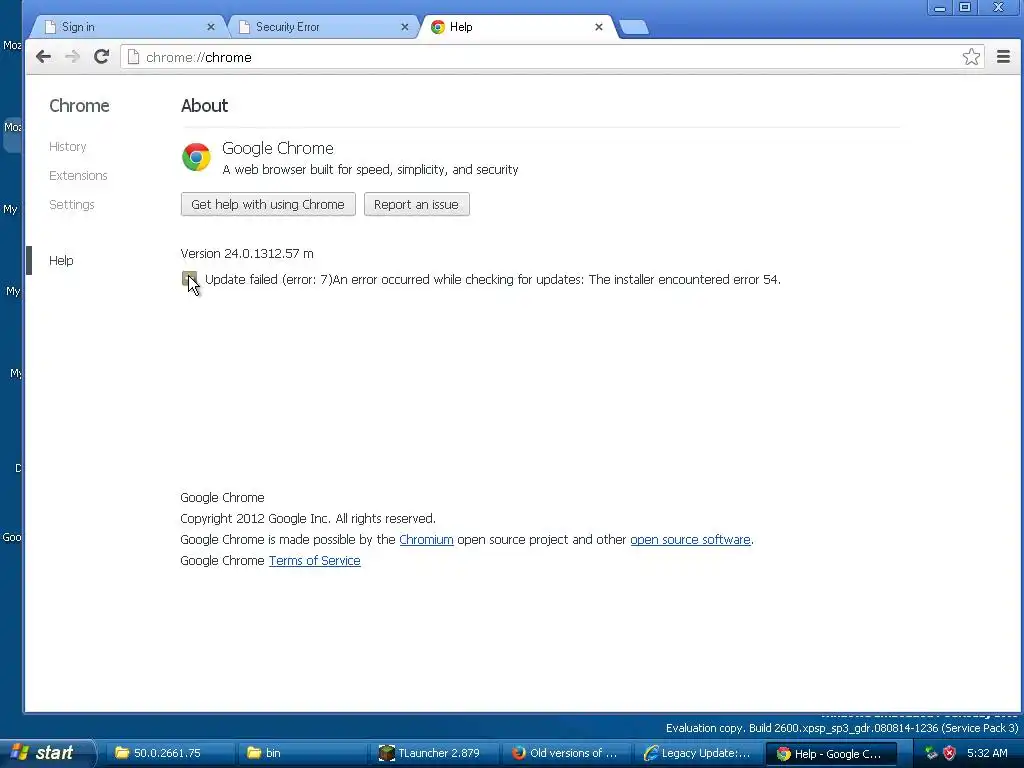
Task: Click Get help with using Chrome button
Action: tap(268, 204)
